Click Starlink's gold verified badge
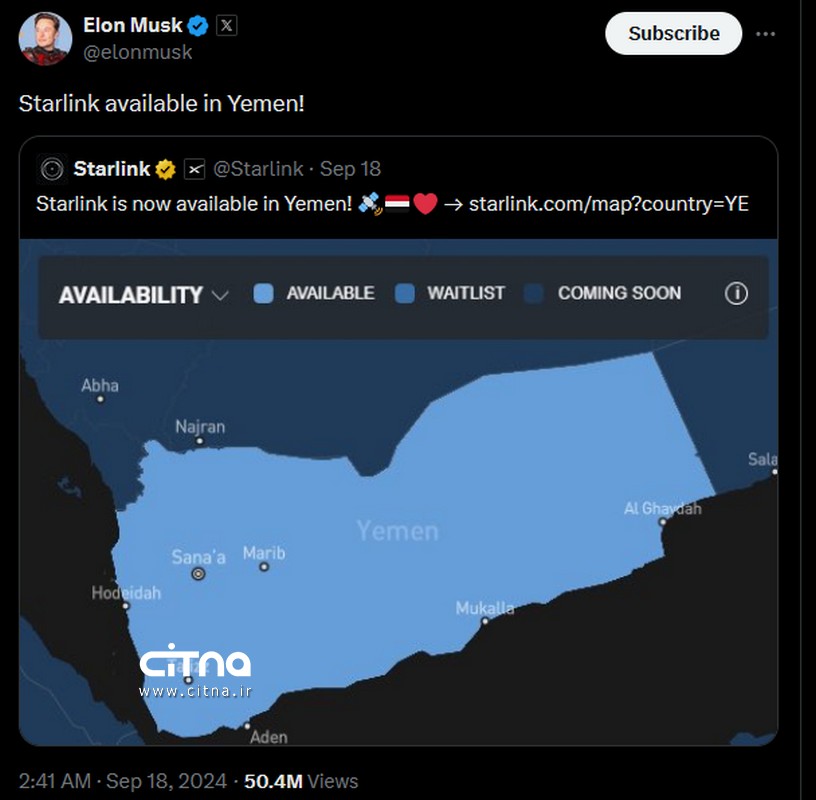This screenshot has width=816, height=800. [165, 169]
